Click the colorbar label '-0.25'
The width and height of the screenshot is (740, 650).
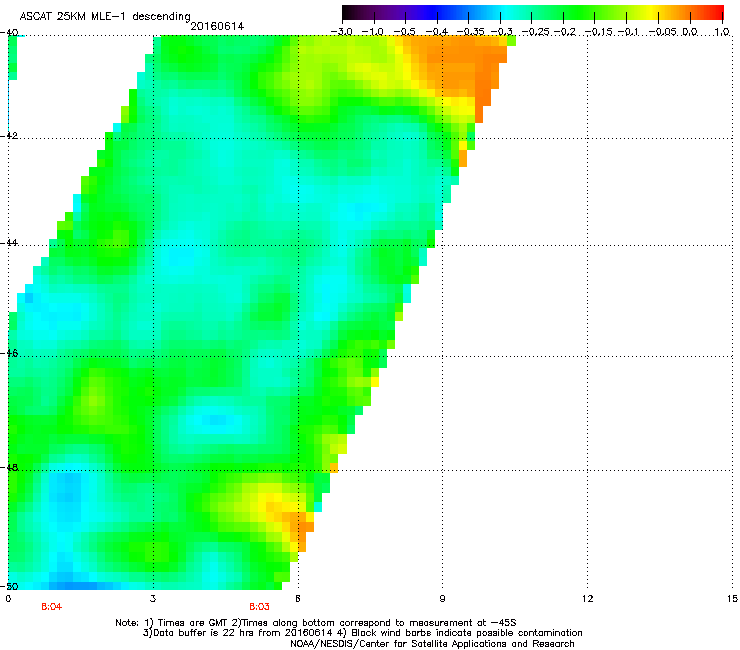click(x=536, y=32)
